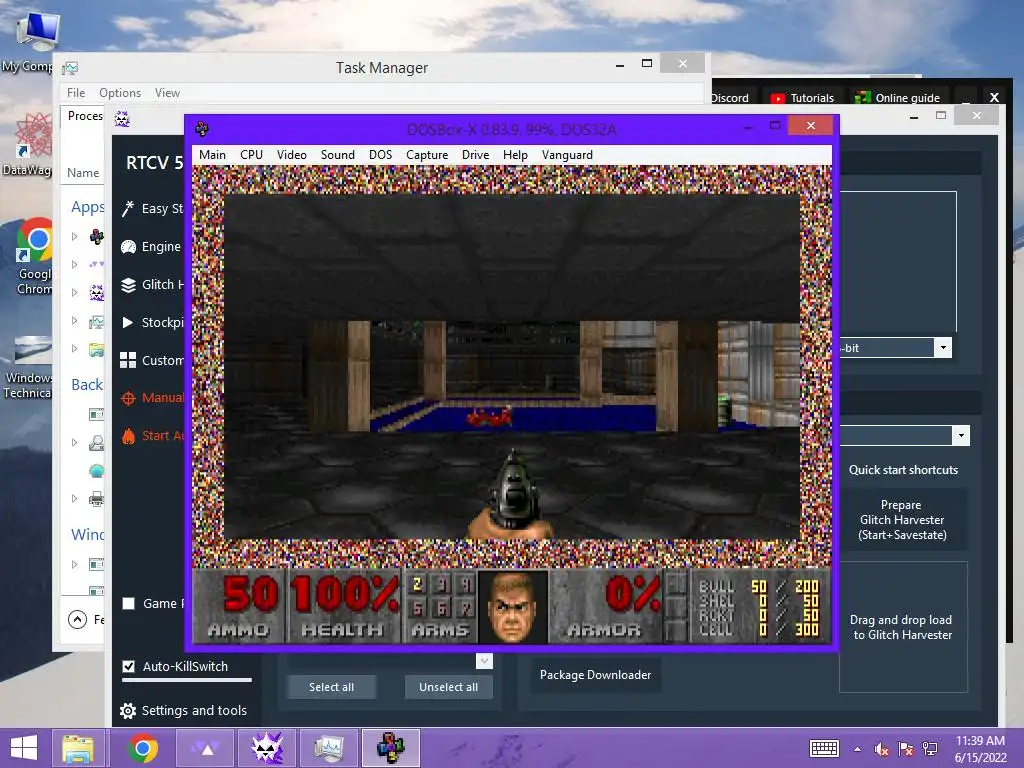Open the dropdown above Select all
The height and width of the screenshot is (768, 1024).
tap(484, 661)
